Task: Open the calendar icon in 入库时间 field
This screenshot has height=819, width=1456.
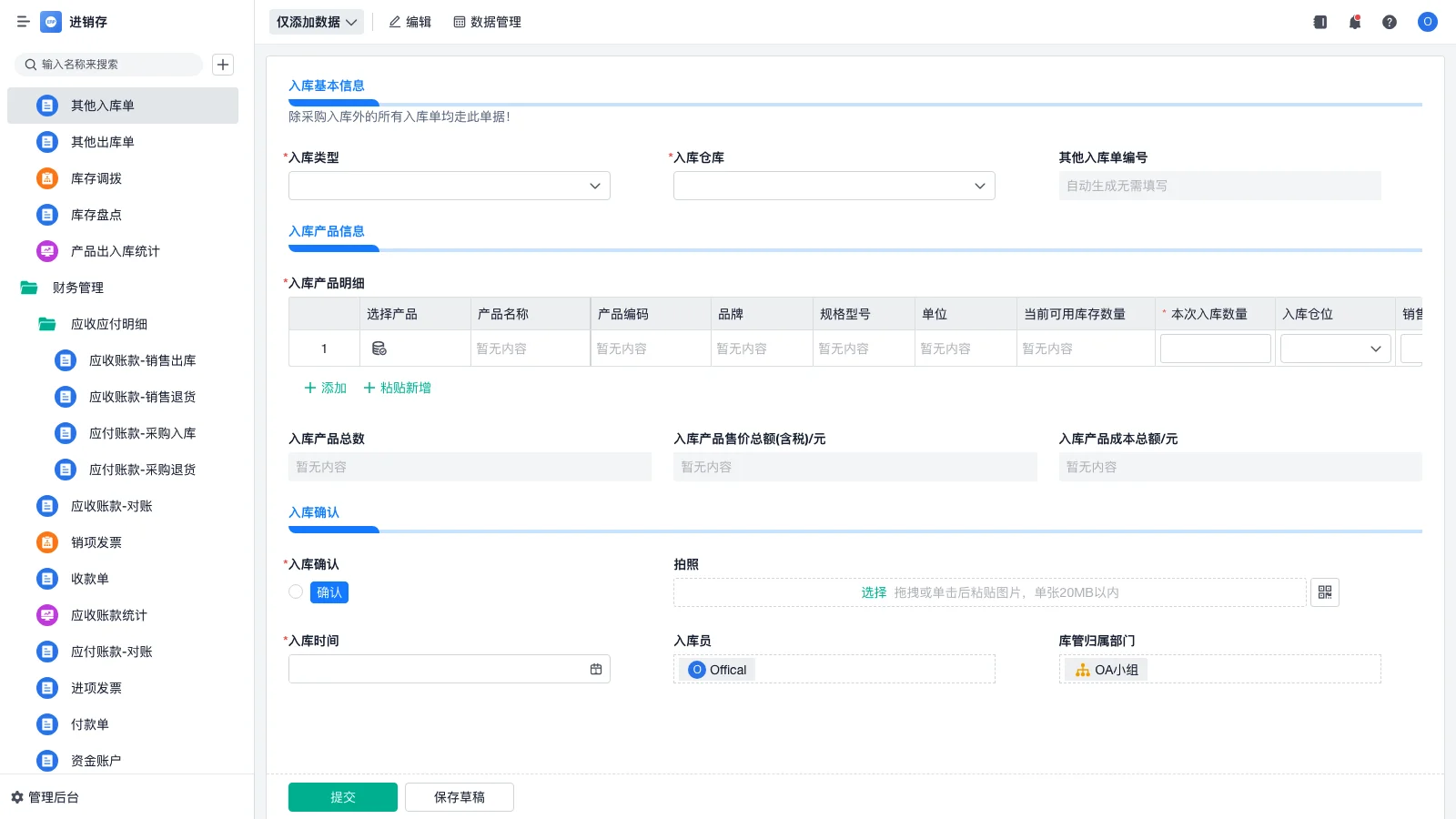Action: 596,669
